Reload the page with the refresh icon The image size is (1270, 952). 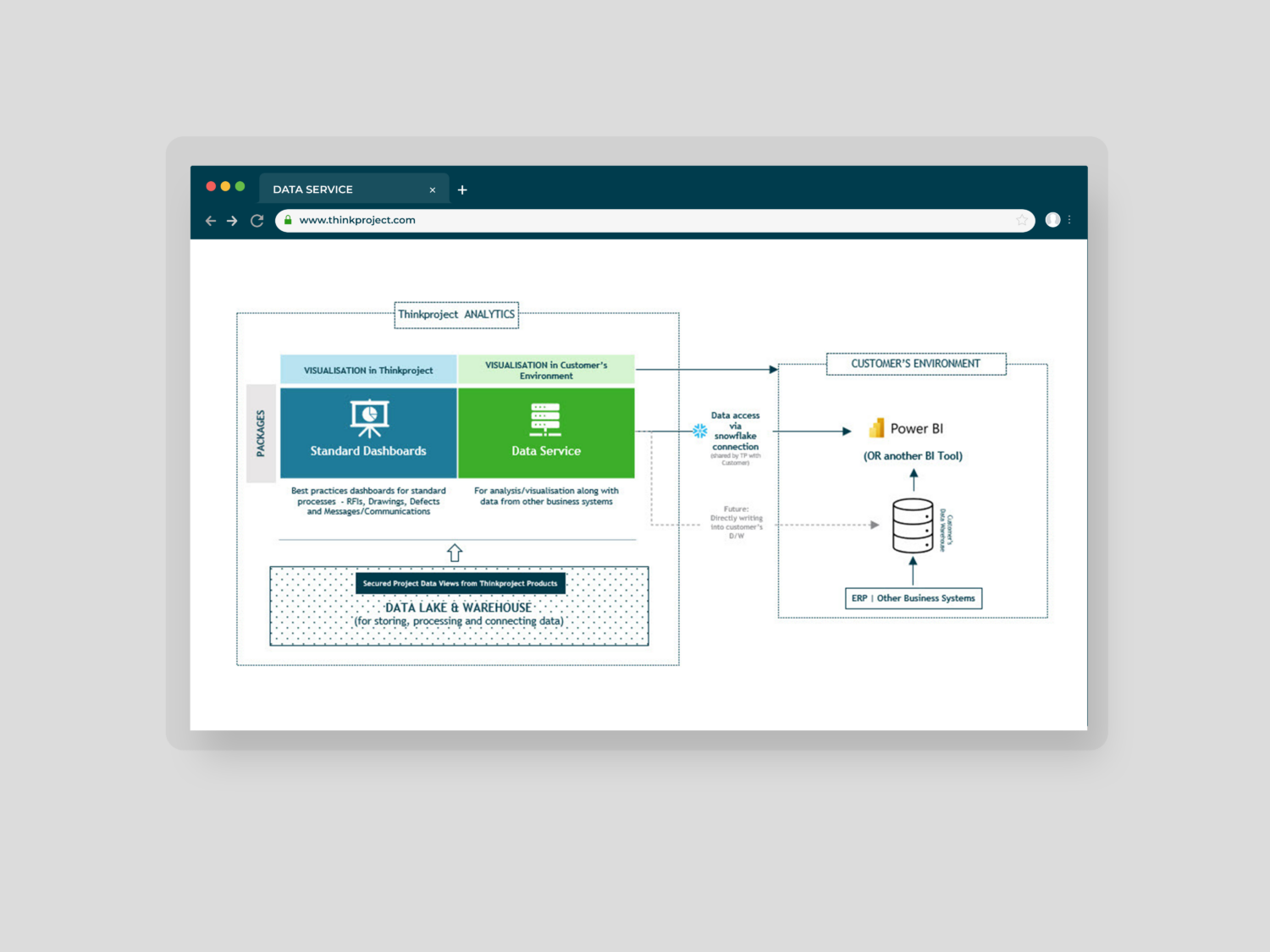pyautogui.click(x=257, y=221)
